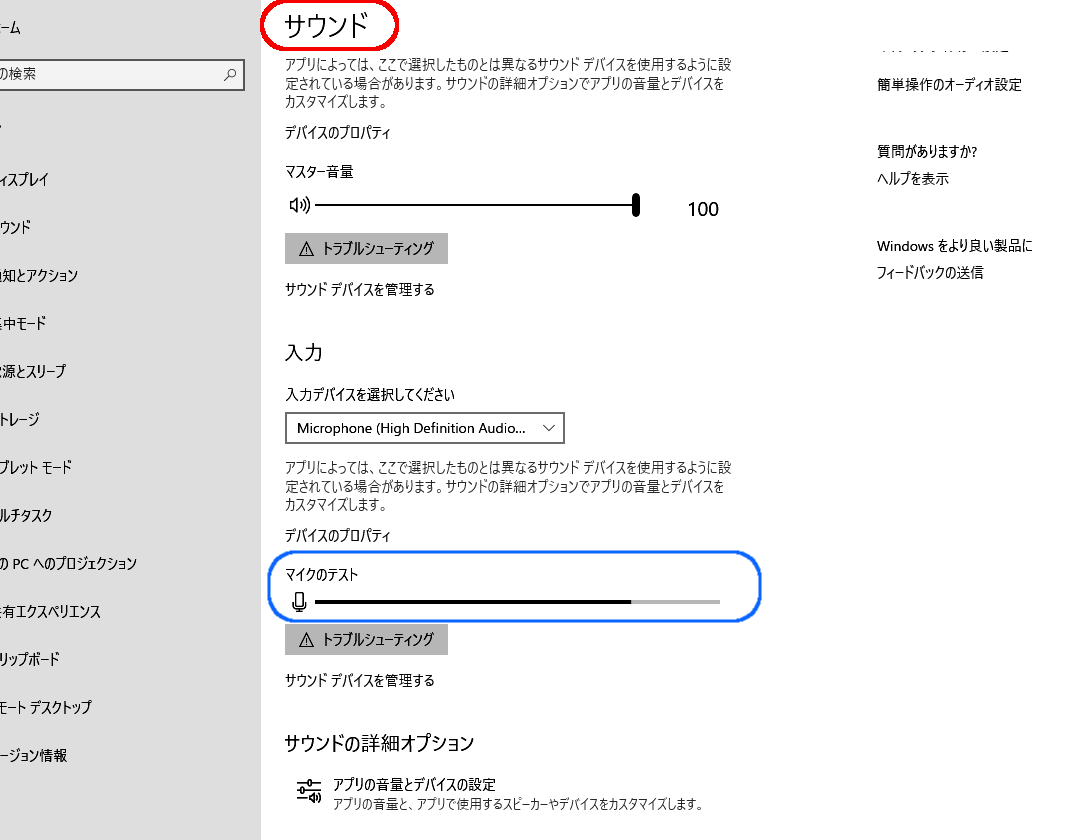Open アプリの音量とデバイスの設定 via its mixer icon
The image size is (1081, 840).
pyautogui.click(x=310, y=788)
